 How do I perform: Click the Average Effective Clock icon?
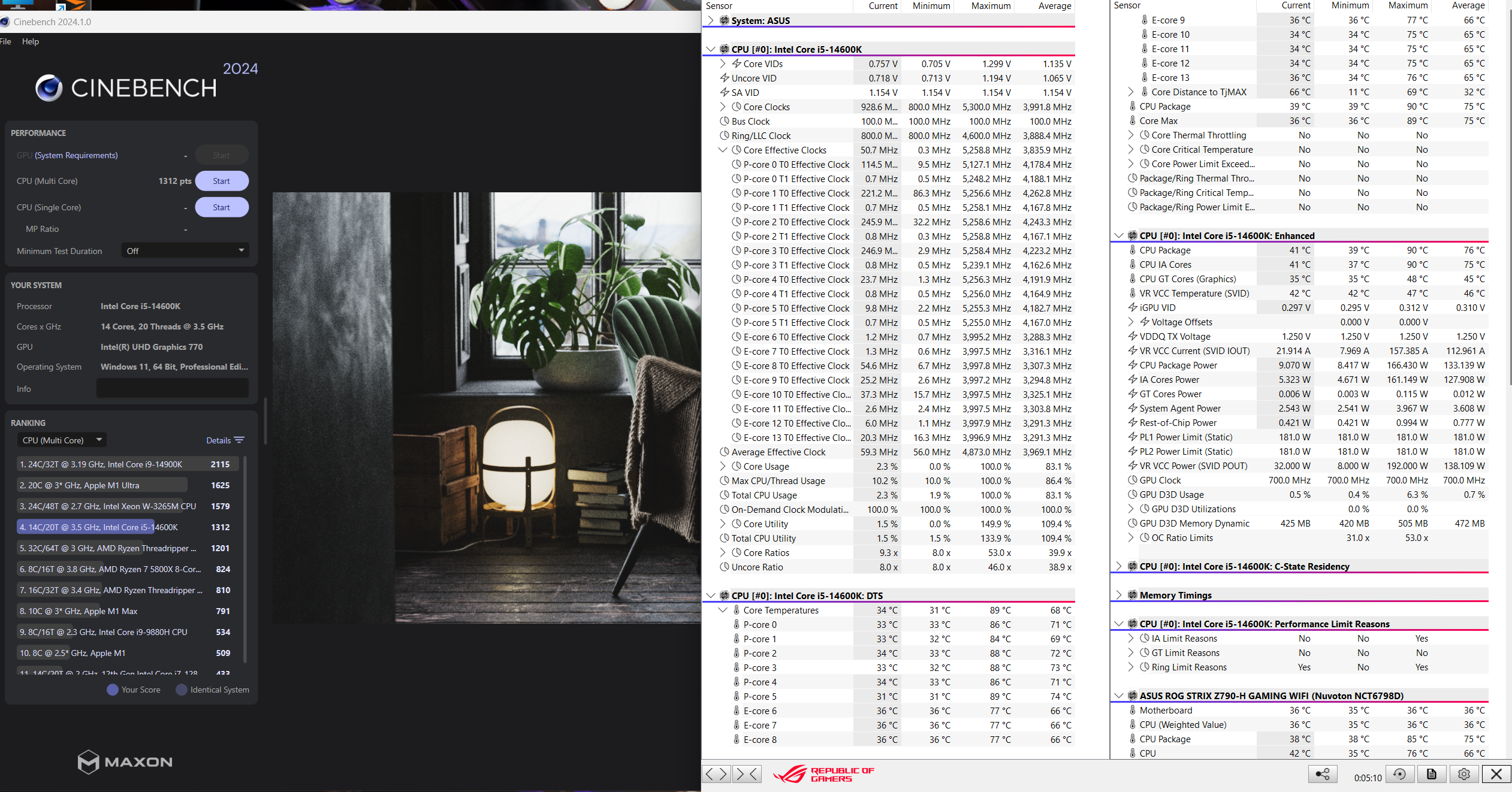point(725,452)
